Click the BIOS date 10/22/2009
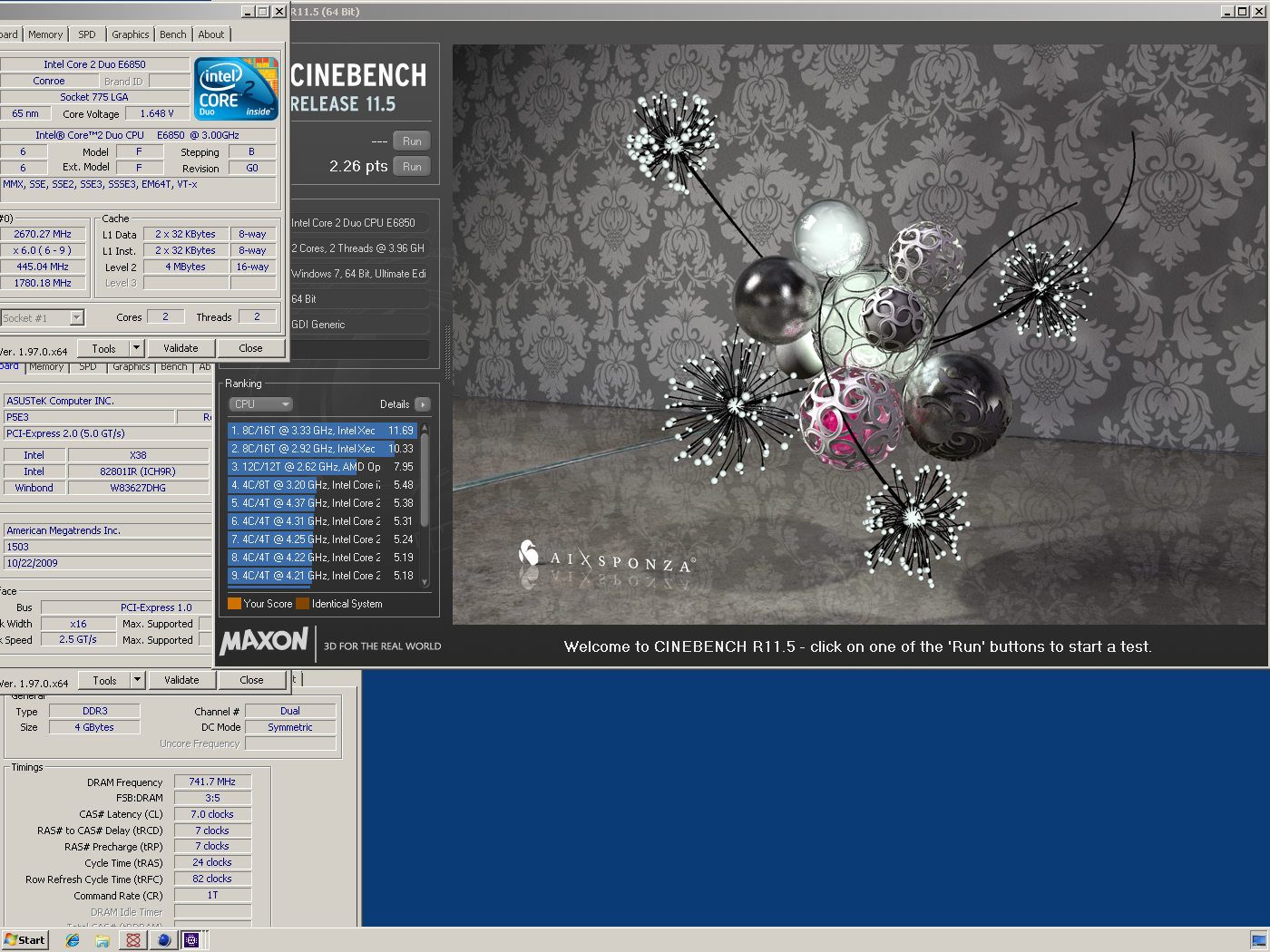The height and width of the screenshot is (952, 1270). tap(107, 563)
